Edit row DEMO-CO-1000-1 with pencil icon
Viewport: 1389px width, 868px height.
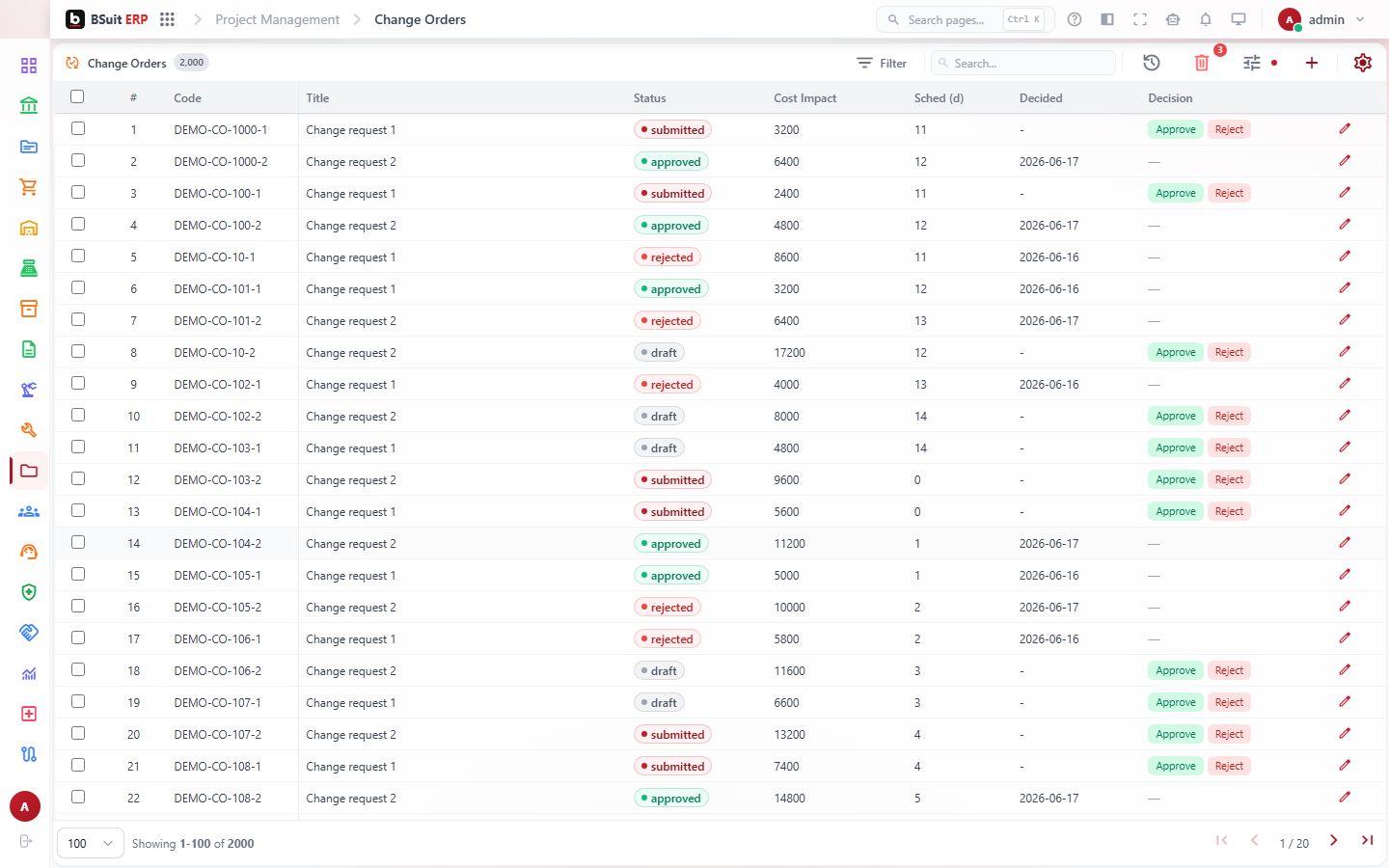pyautogui.click(x=1345, y=128)
